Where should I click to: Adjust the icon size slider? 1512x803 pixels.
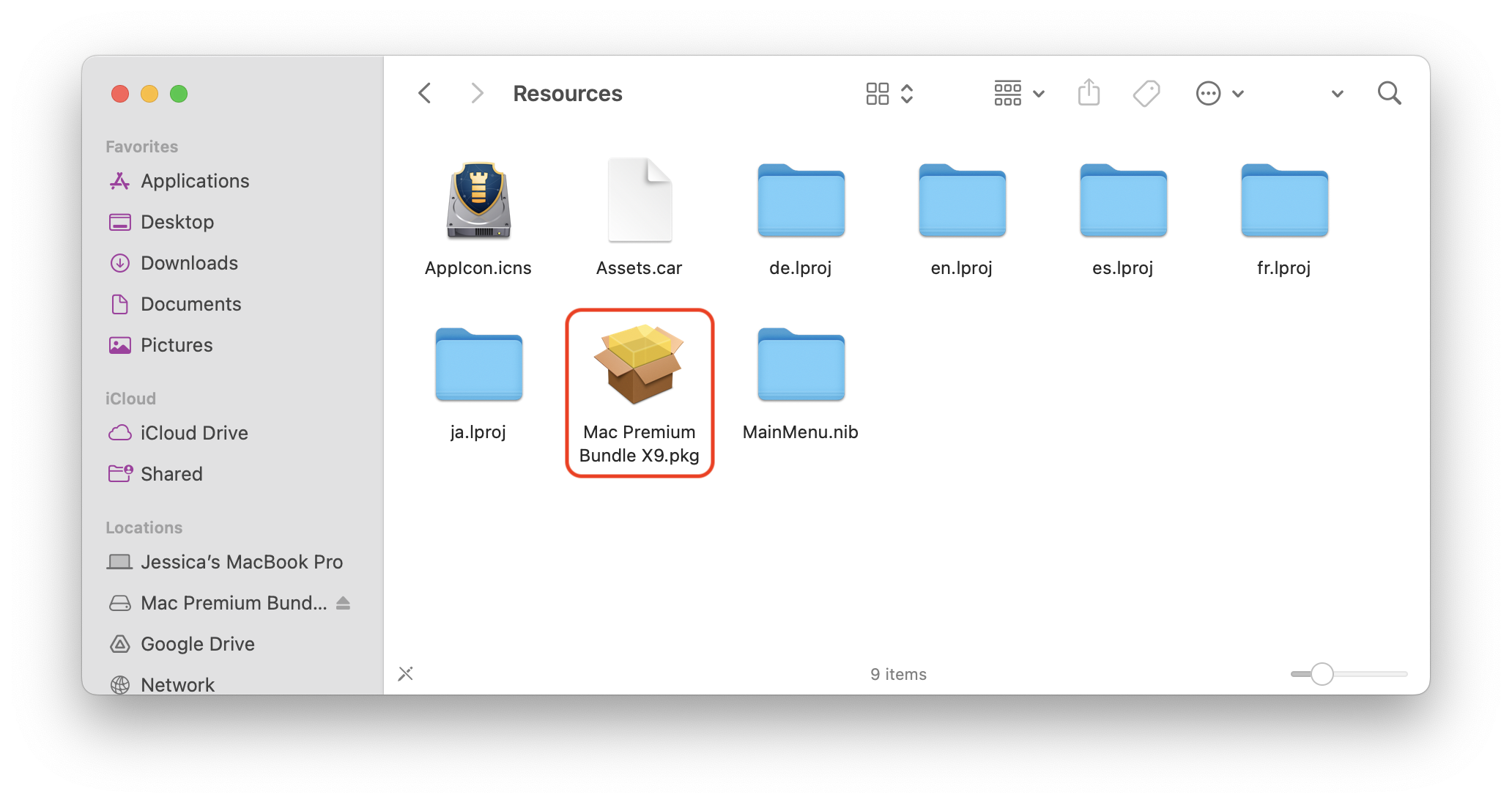[1322, 674]
